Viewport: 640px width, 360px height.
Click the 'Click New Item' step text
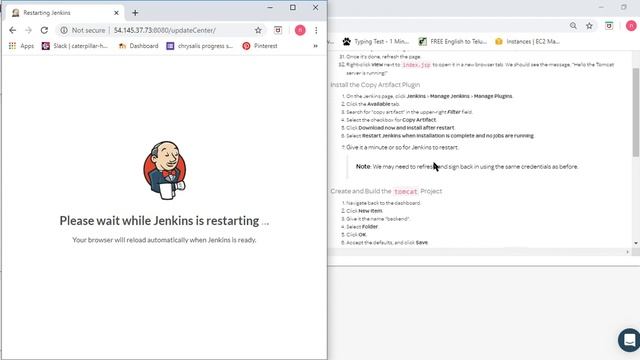pos(364,211)
